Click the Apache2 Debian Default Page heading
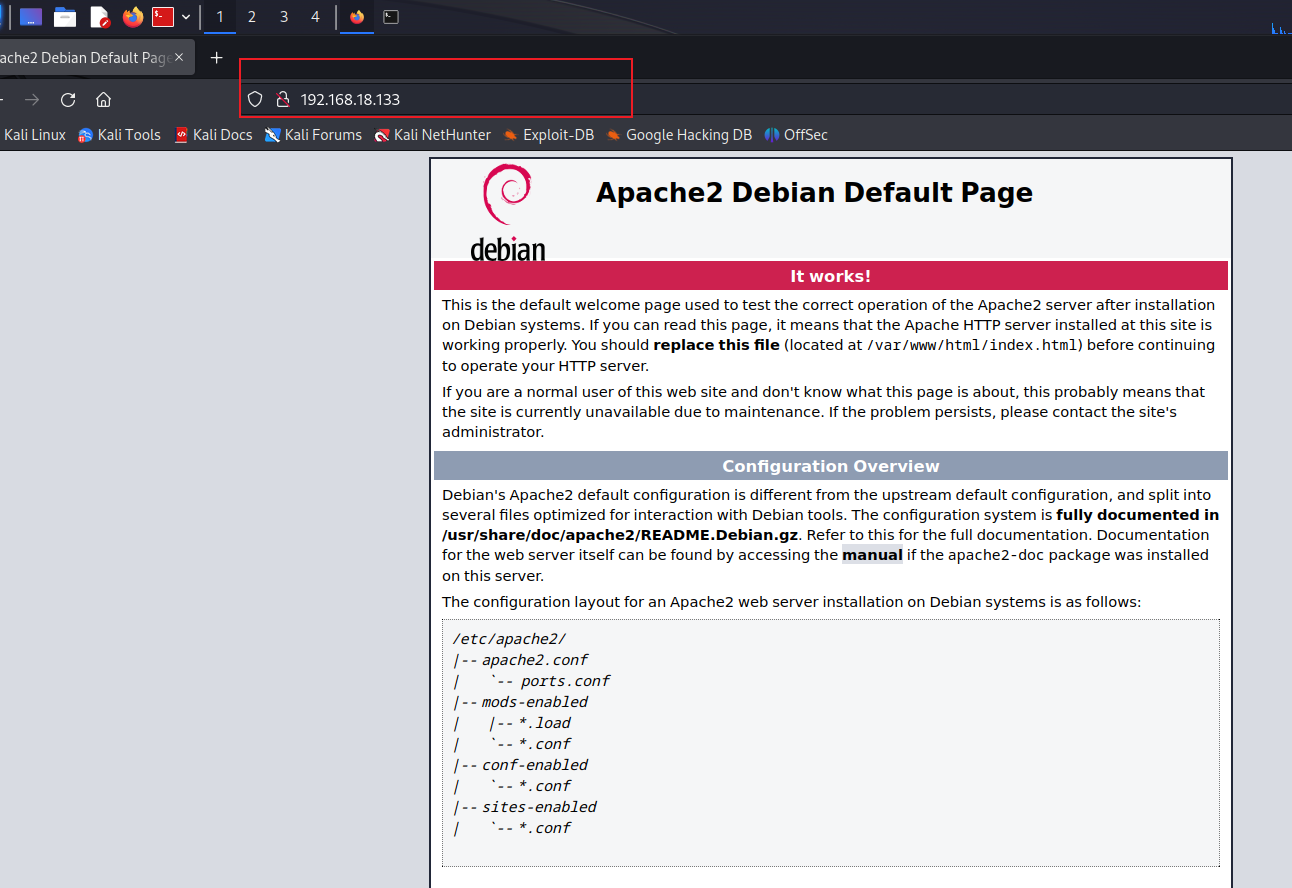Screen dimensions: 1292x888 coord(814,192)
